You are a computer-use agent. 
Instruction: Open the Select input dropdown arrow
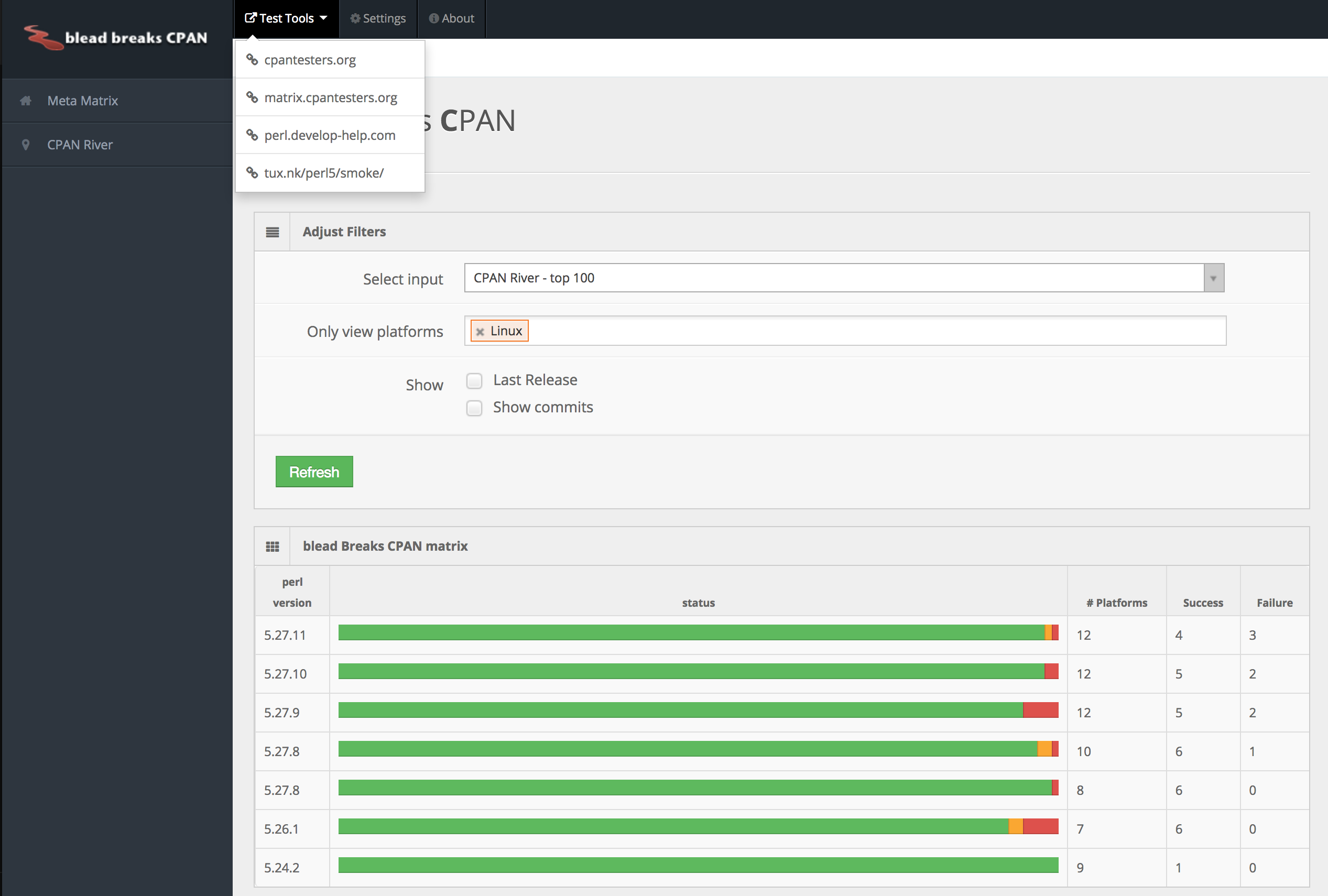click(1214, 278)
